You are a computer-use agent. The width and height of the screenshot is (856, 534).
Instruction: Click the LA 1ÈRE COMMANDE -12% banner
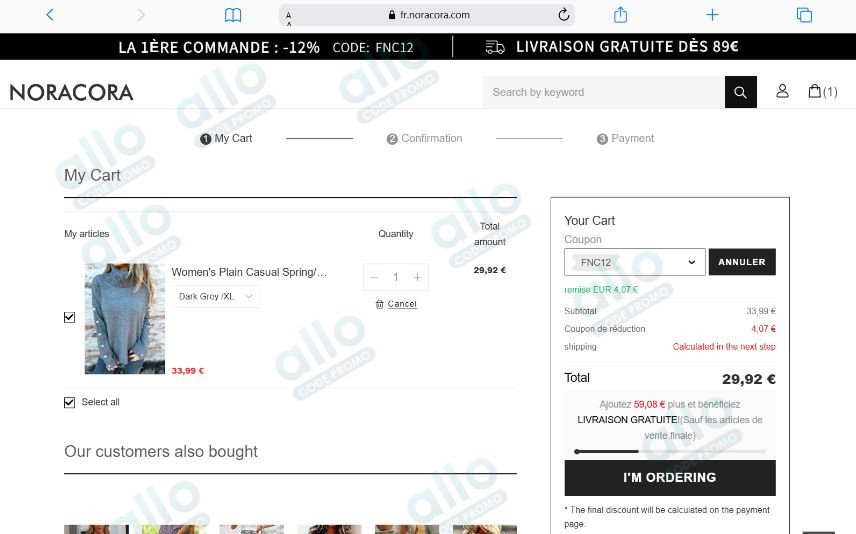[266, 47]
